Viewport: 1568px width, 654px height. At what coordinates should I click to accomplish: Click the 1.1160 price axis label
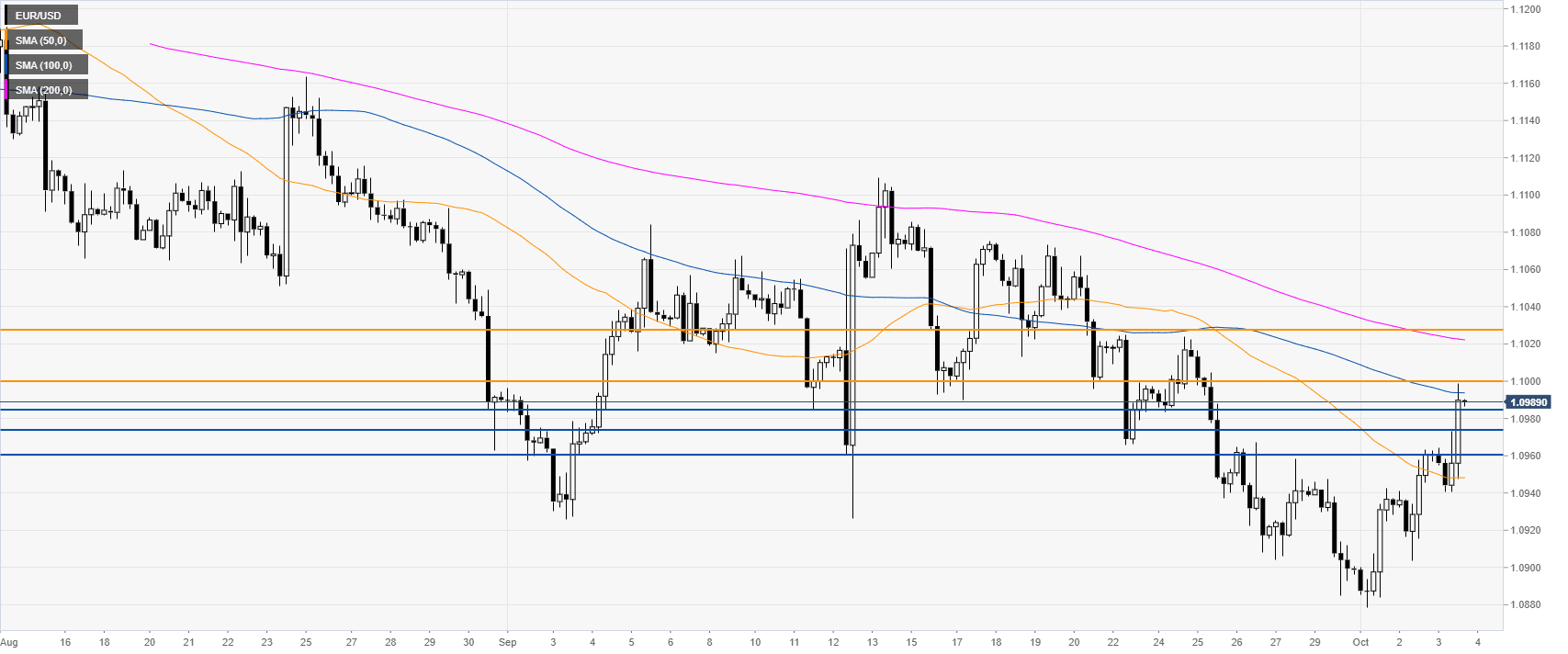(x=1527, y=84)
